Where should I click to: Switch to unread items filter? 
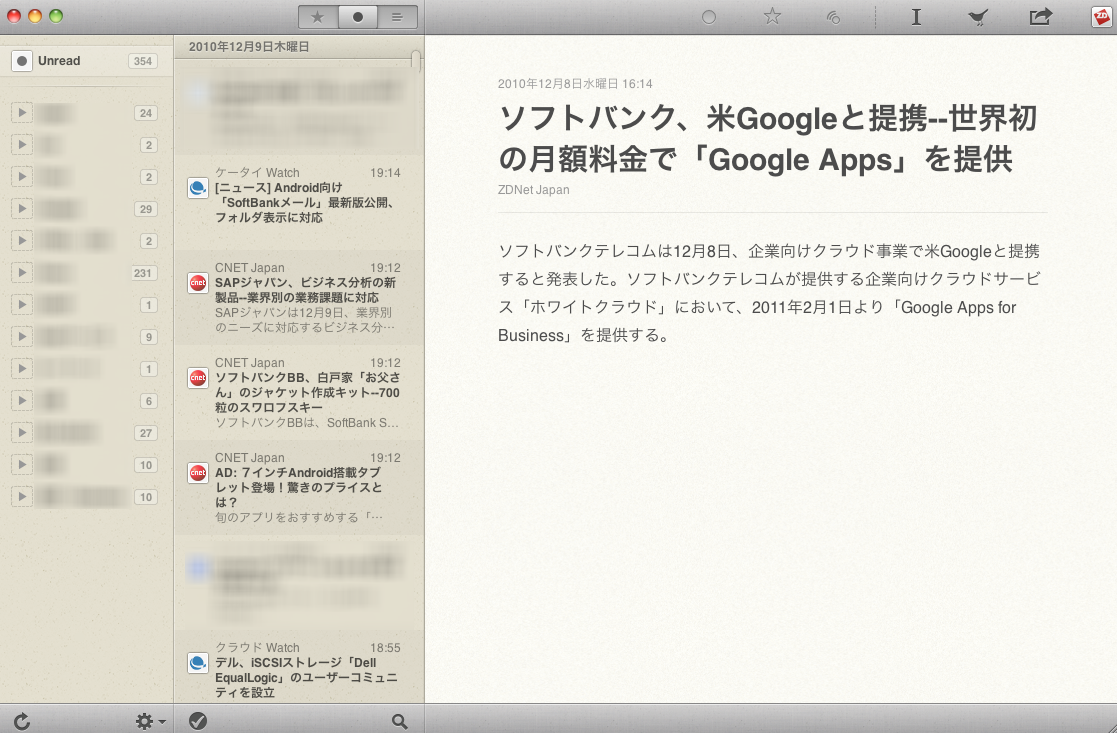click(358, 17)
